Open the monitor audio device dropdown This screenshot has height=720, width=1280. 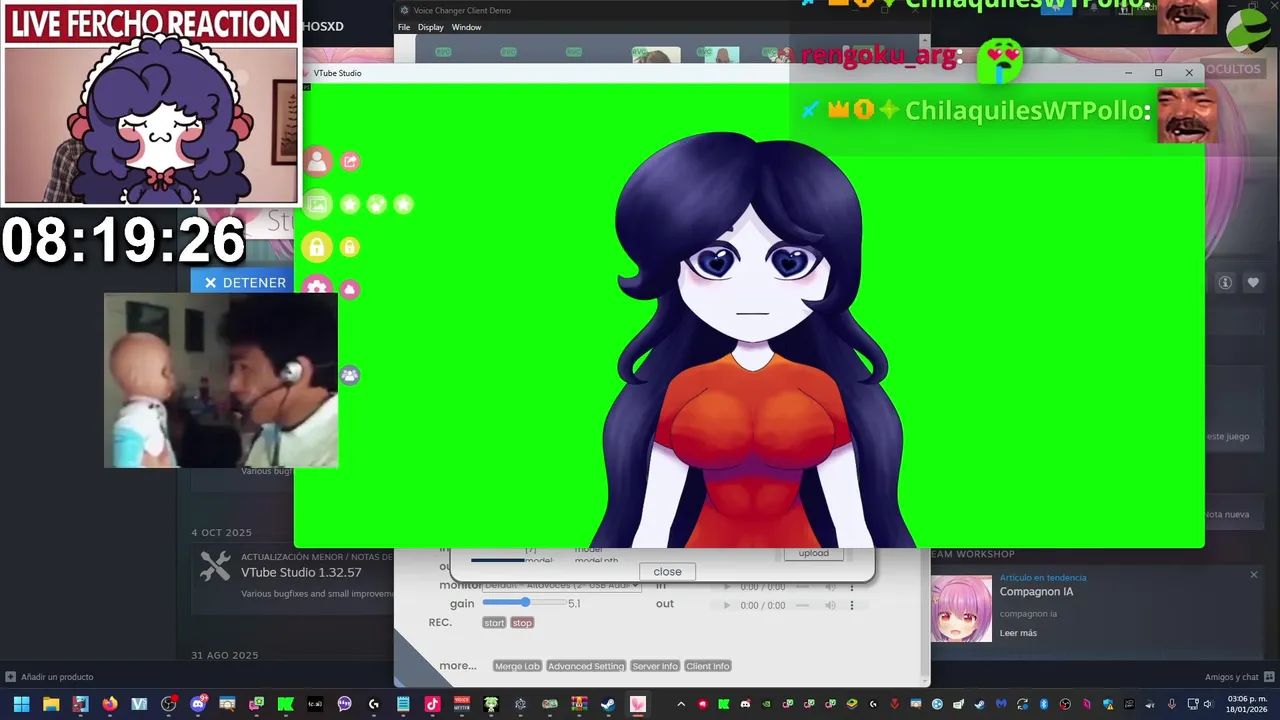coord(561,585)
